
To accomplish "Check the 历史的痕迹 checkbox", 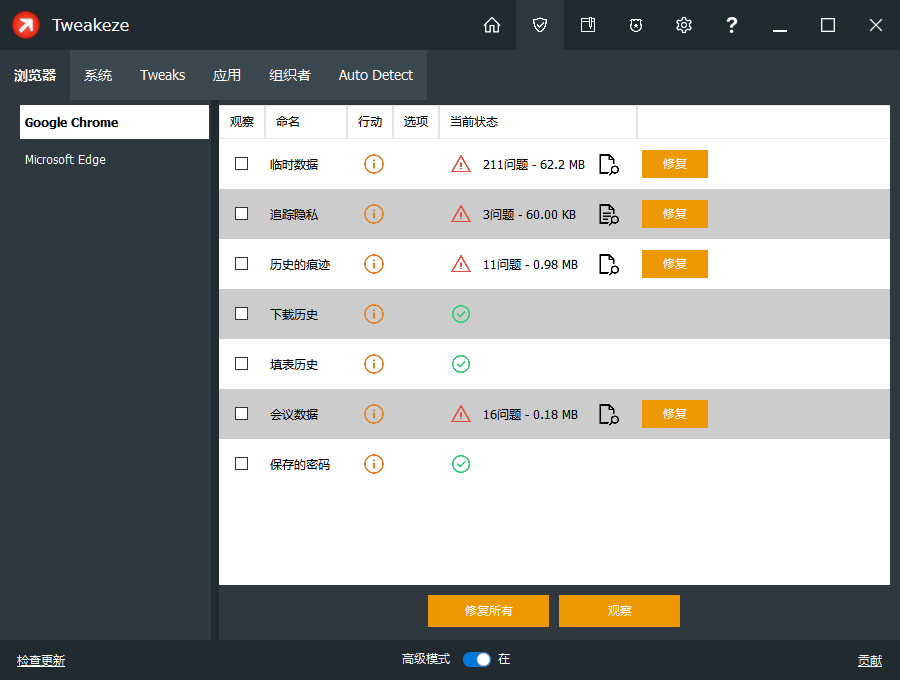I will 242,263.
